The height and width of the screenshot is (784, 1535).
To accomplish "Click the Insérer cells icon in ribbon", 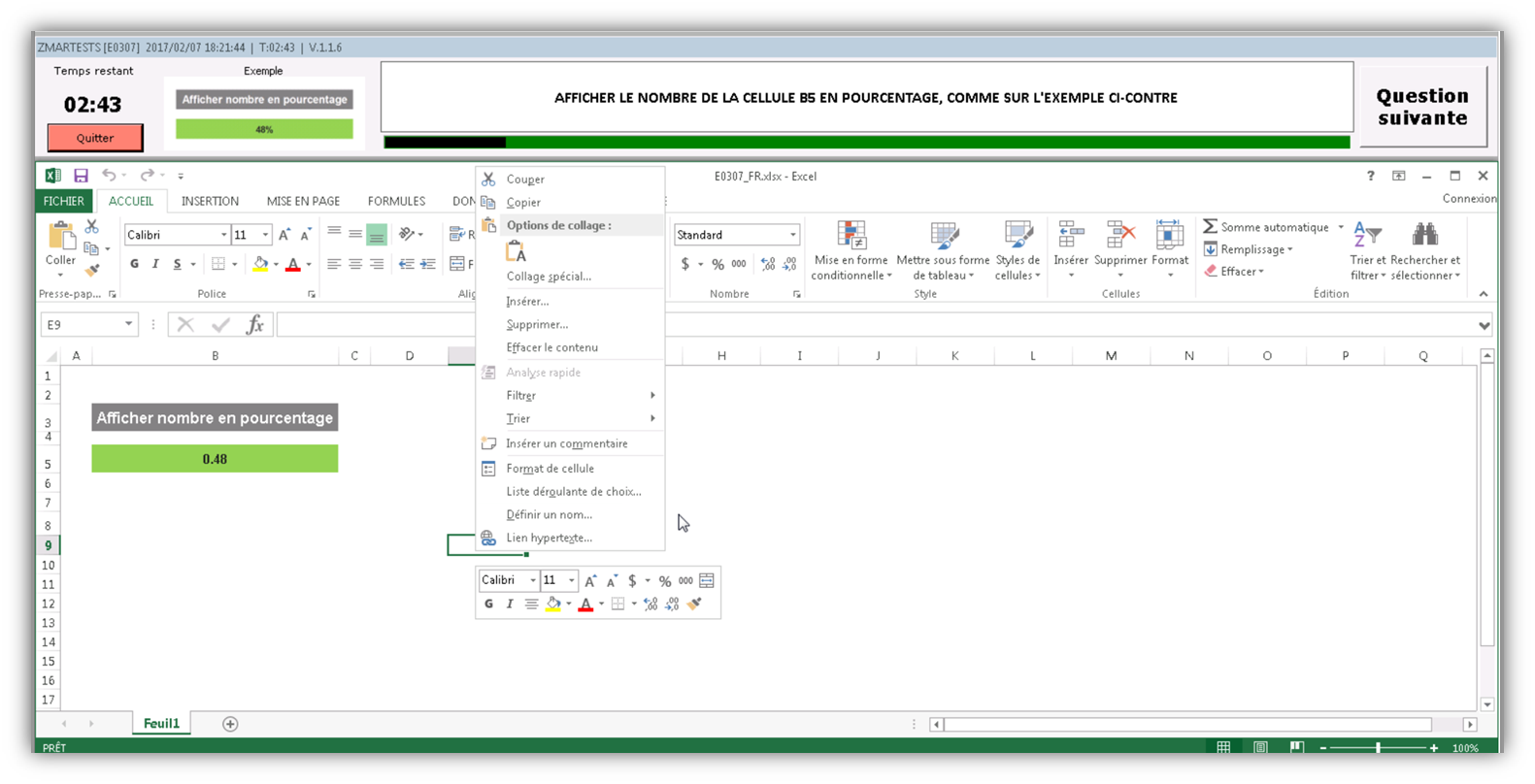I will click(1071, 235).
